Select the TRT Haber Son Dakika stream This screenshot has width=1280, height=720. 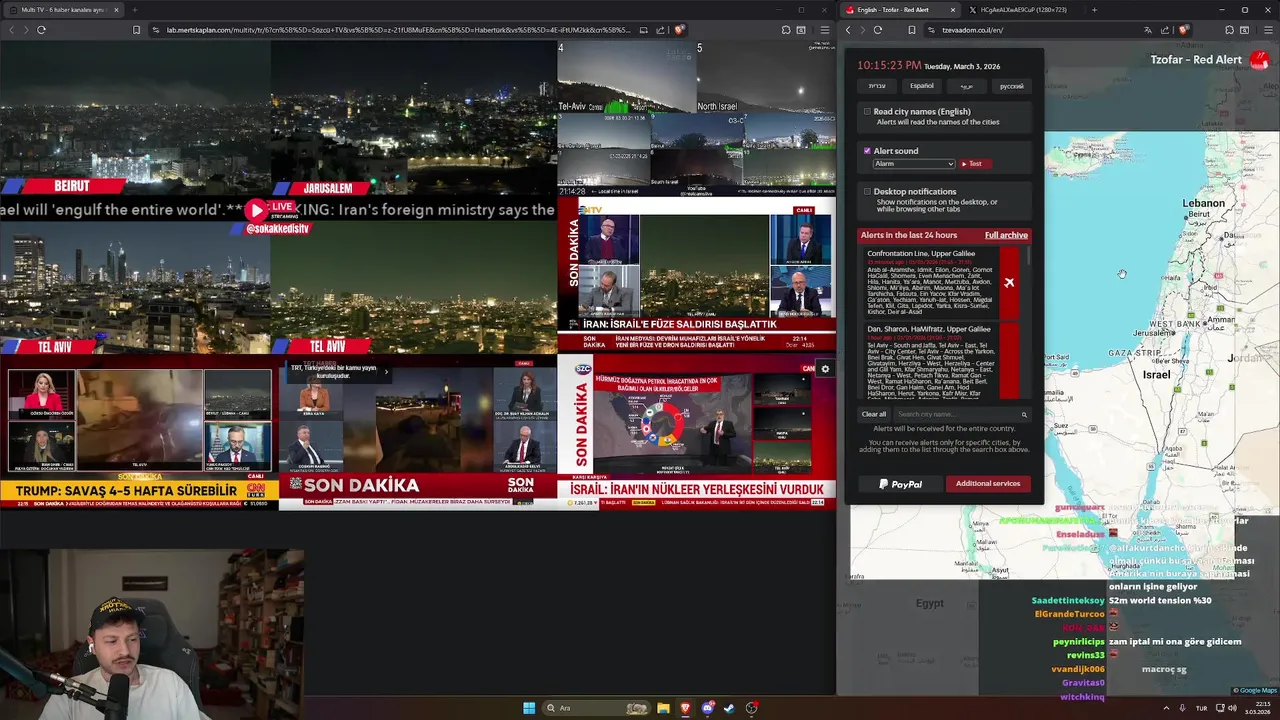point(417,433)
